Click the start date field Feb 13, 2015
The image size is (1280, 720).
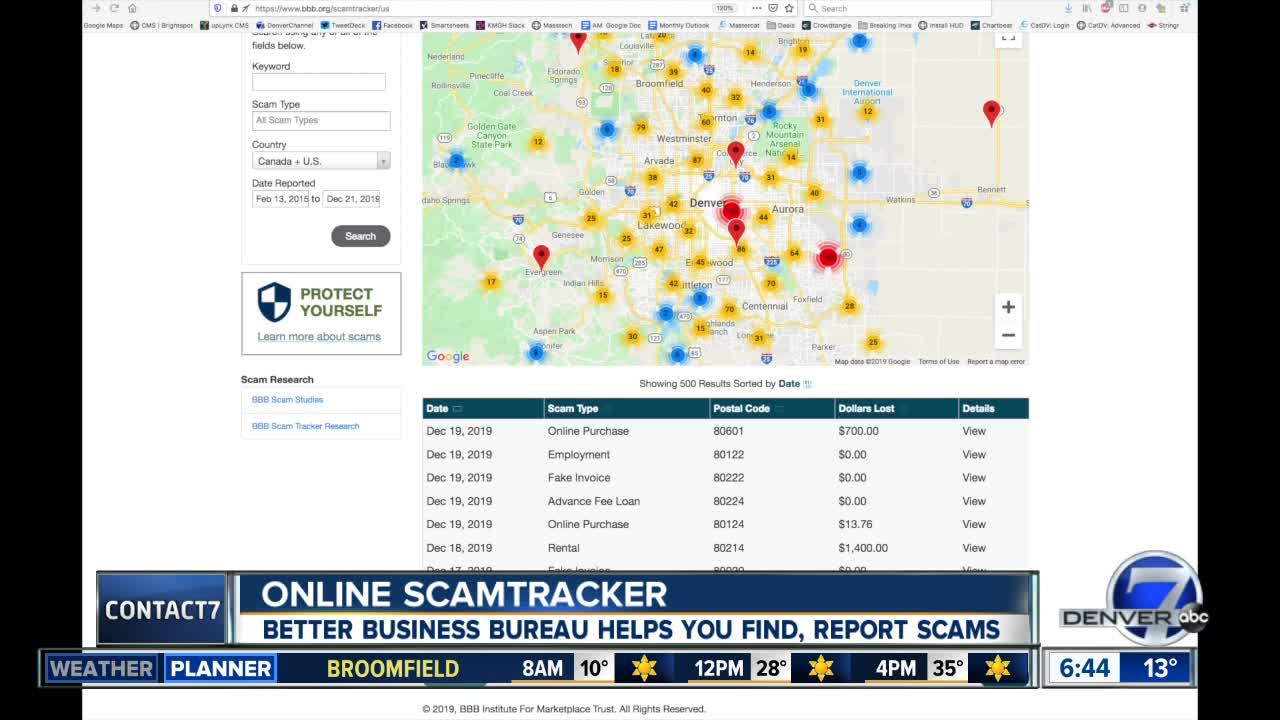coord(281,199)
